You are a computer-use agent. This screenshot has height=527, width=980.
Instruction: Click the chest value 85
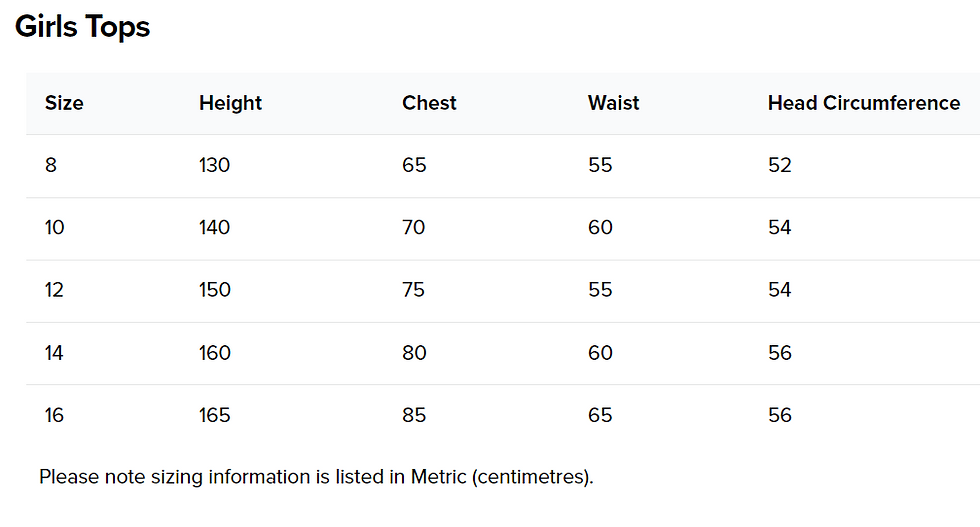[x=414, y=415]
